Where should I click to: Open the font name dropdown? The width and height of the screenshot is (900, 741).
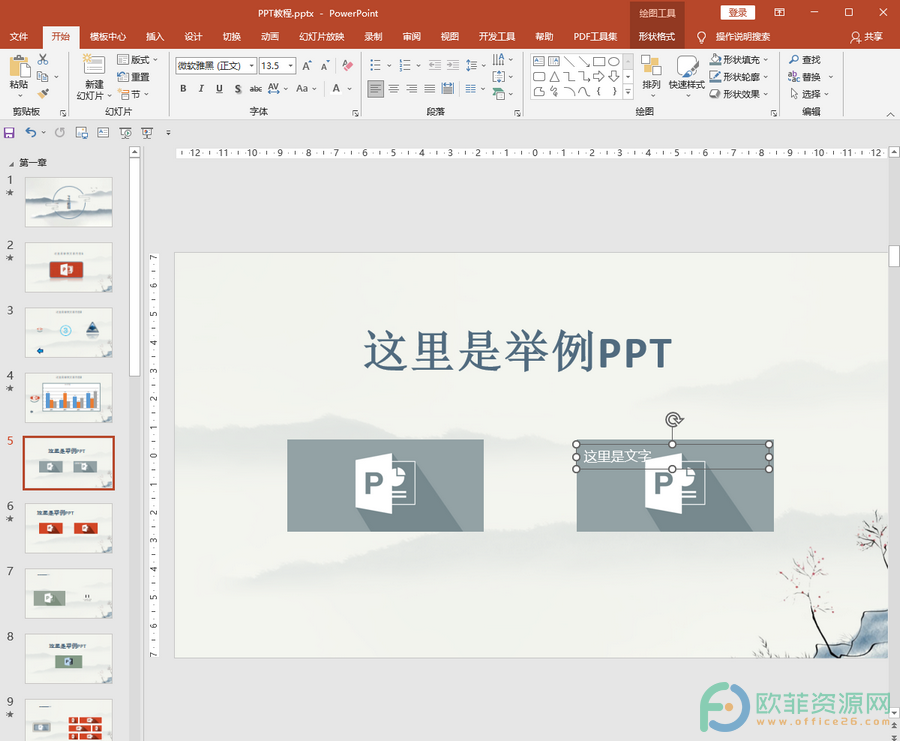251,66
